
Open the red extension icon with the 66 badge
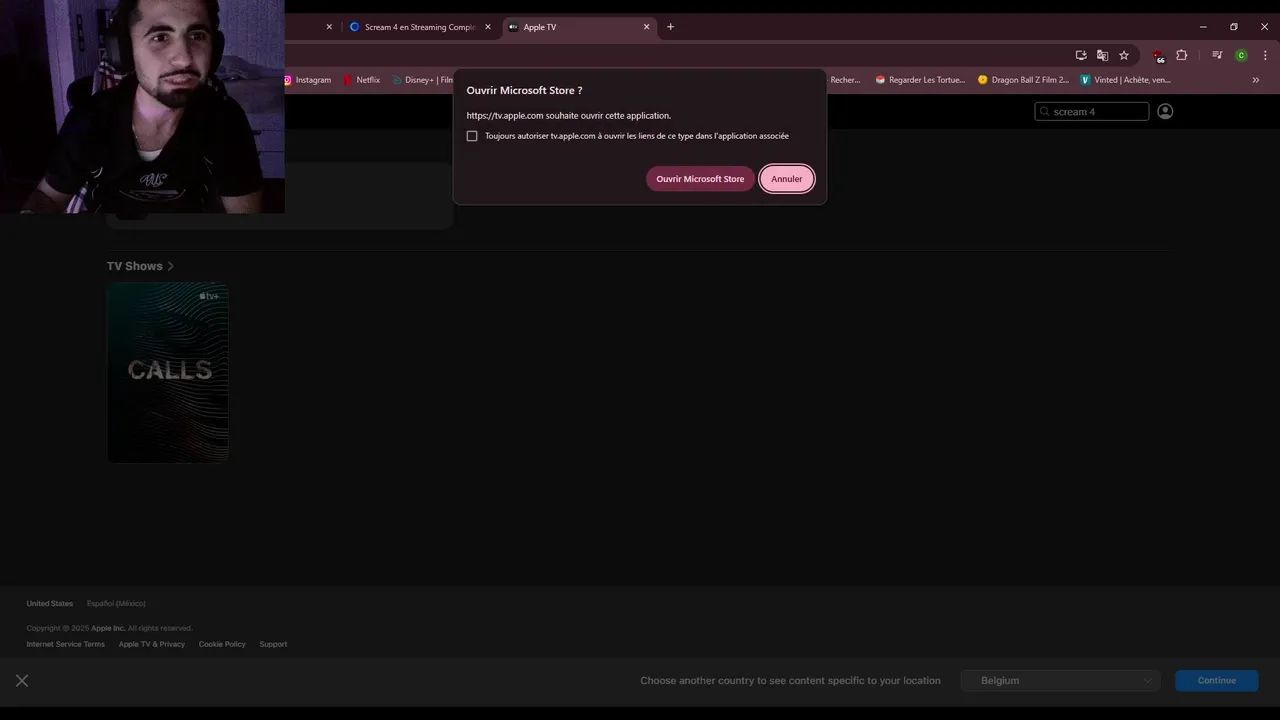click(1158, 56)
